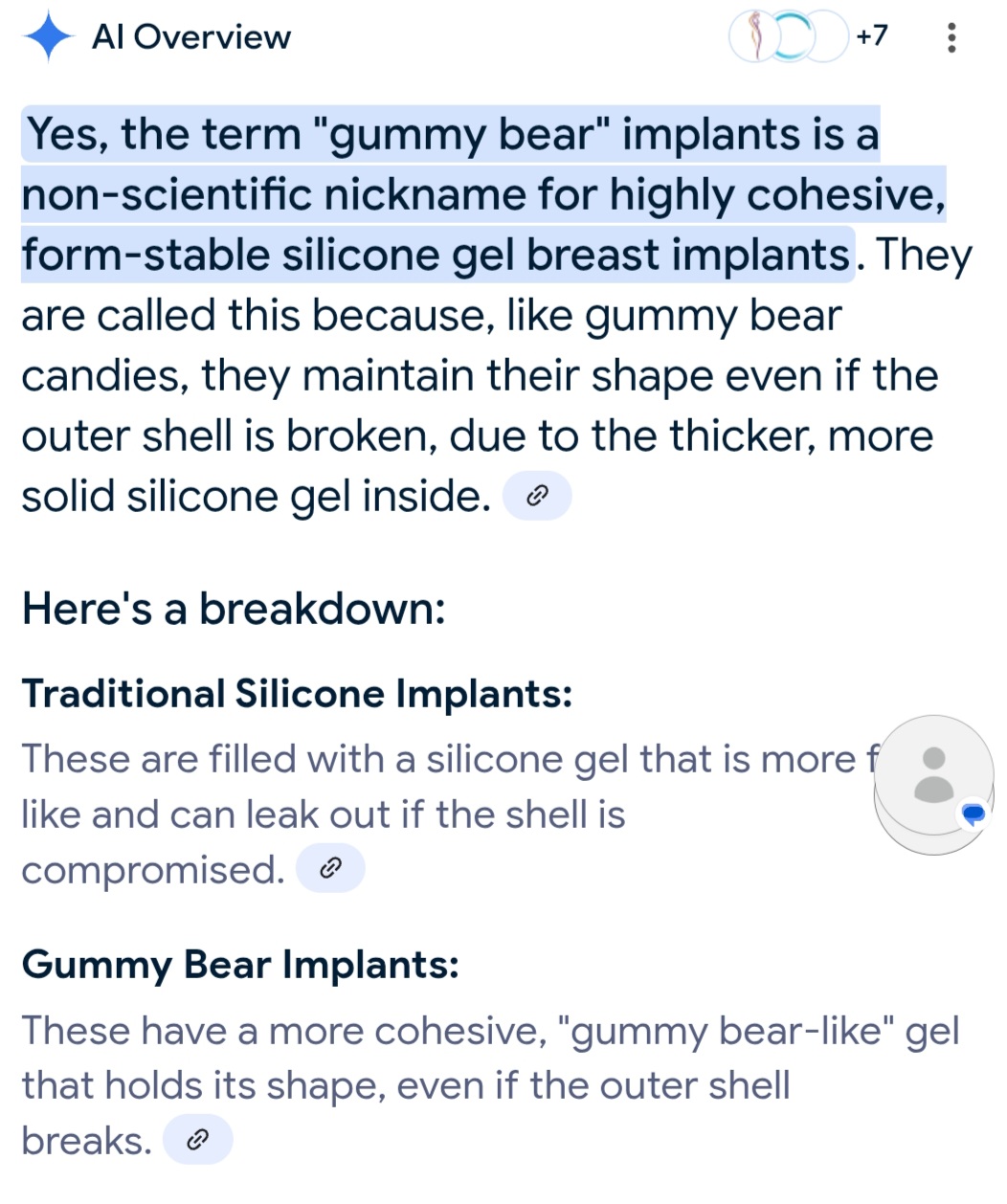This screenshot has width=1007, height=1204.
Task: Click the AI Overview sparkle icon
Action: [48, 37]
